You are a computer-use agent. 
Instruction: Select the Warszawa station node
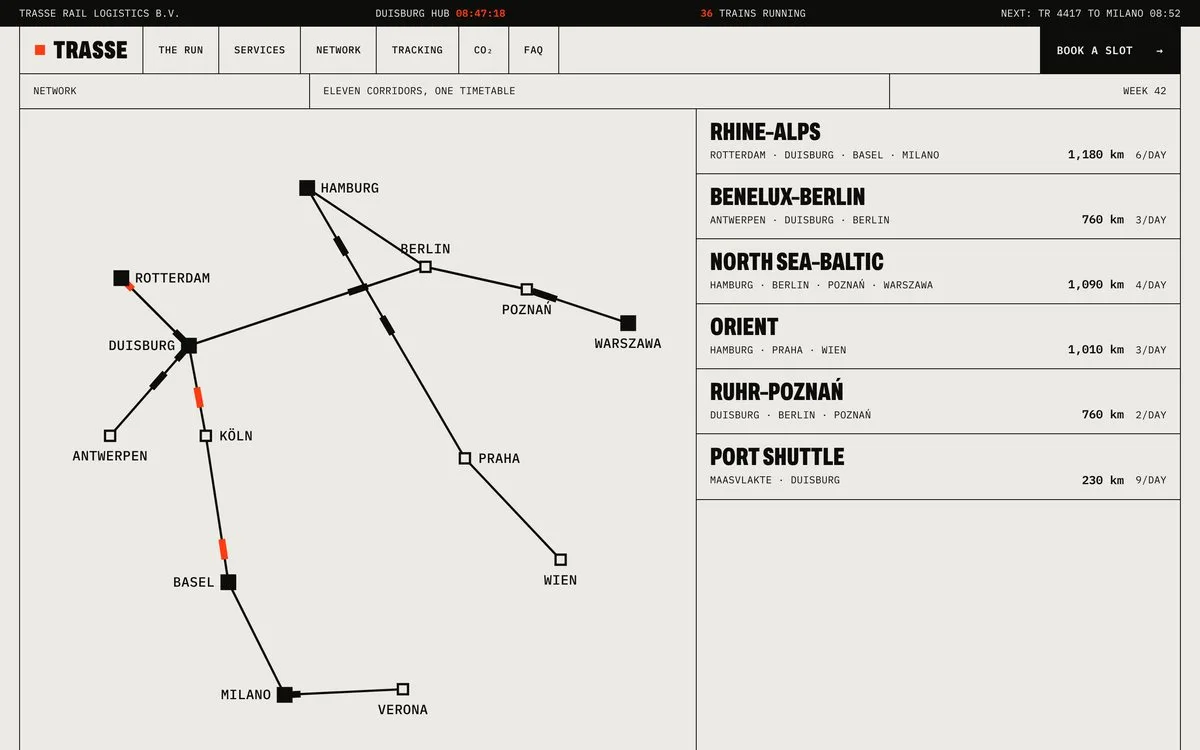pos(628,323)
